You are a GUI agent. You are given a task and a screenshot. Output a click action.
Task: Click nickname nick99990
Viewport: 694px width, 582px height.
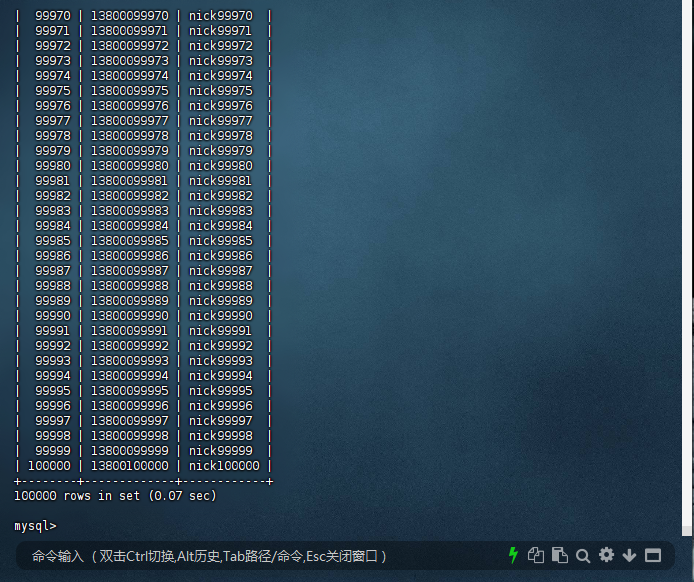point(221,316)
